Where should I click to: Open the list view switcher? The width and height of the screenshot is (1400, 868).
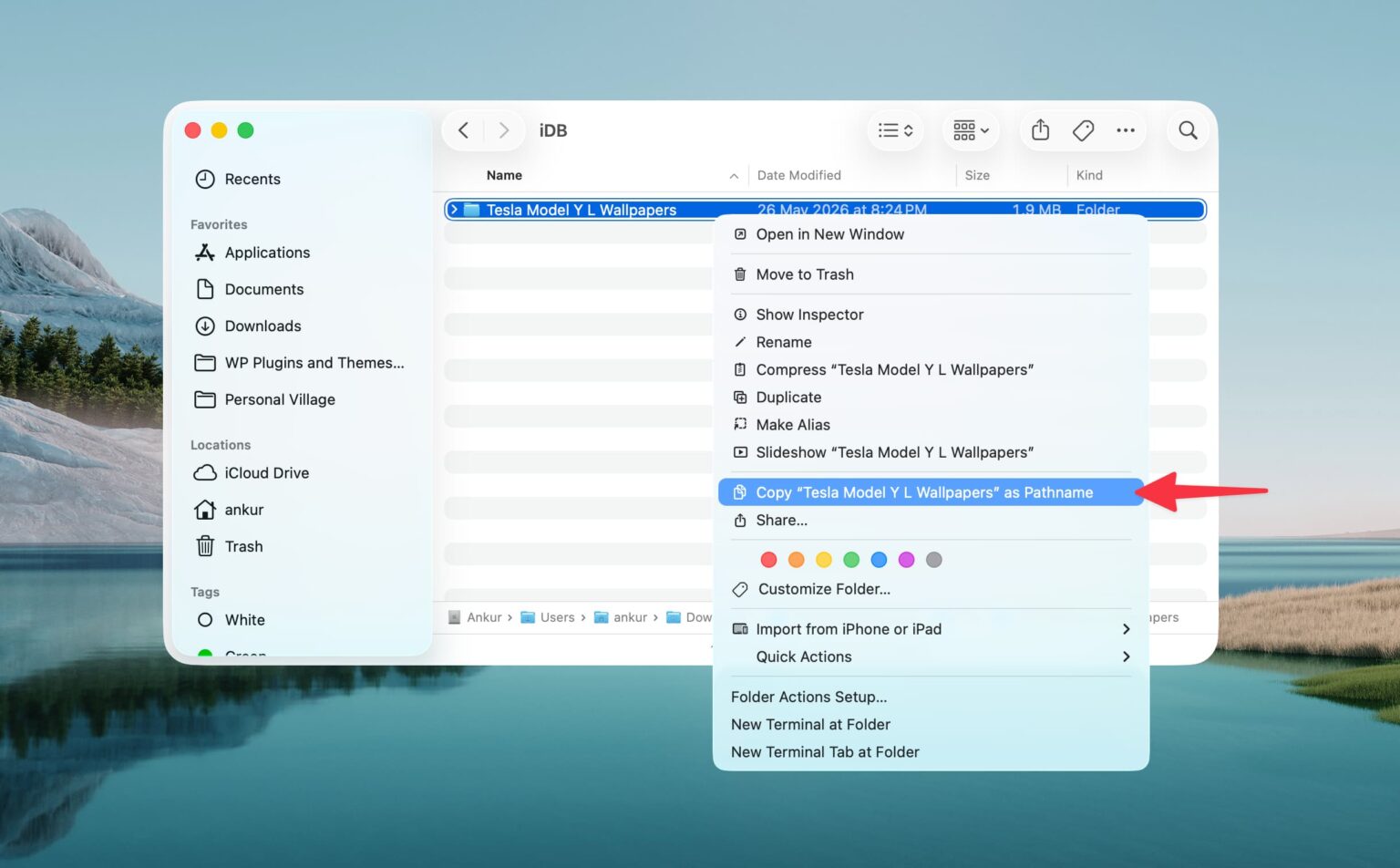[895, 130]
